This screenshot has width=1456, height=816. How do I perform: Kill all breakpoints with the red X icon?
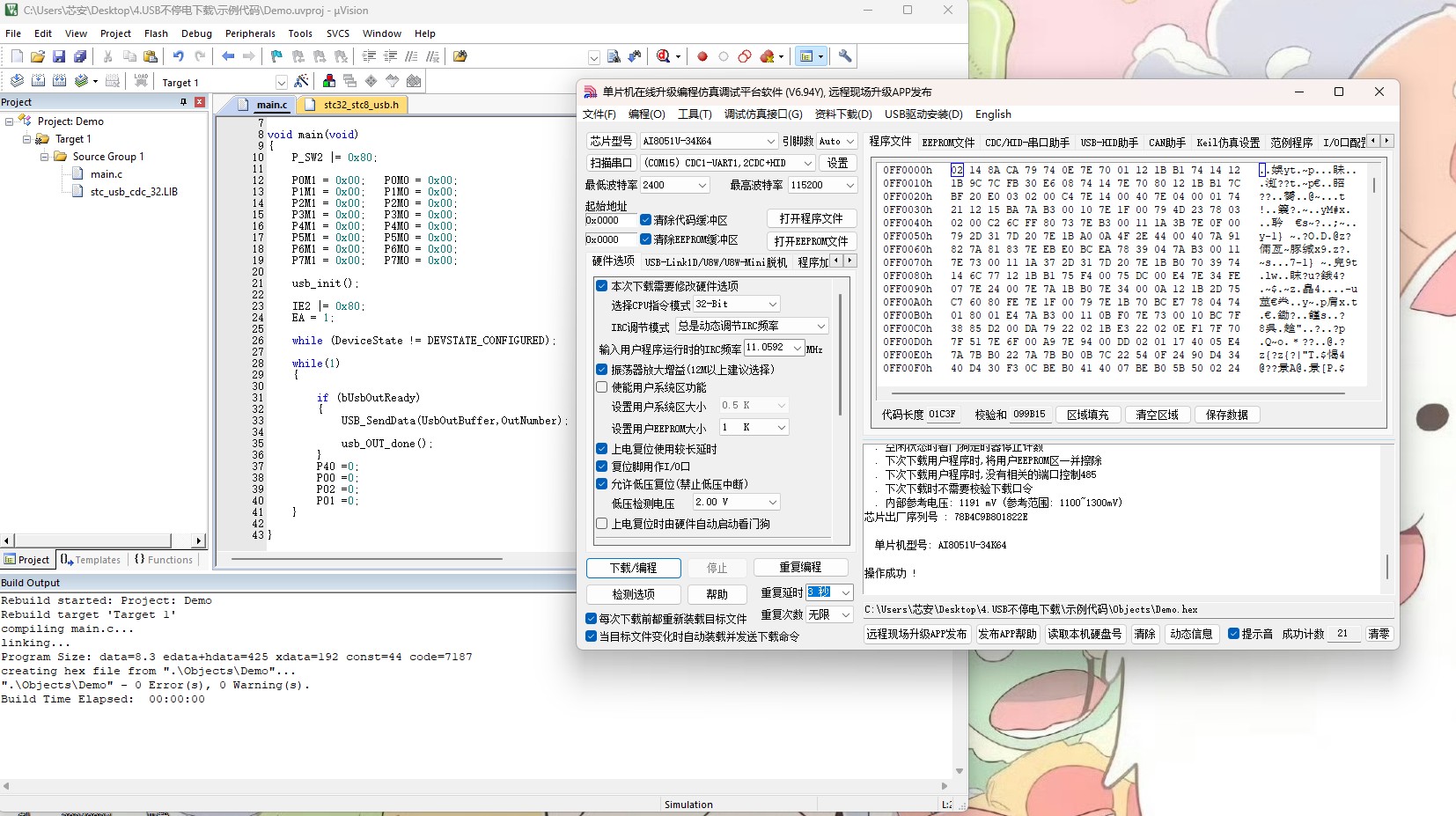coord(768,56)
